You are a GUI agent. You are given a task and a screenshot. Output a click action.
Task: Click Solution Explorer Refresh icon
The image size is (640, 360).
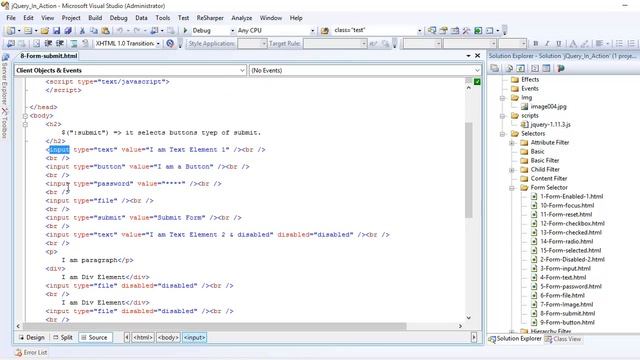[521, 68]
